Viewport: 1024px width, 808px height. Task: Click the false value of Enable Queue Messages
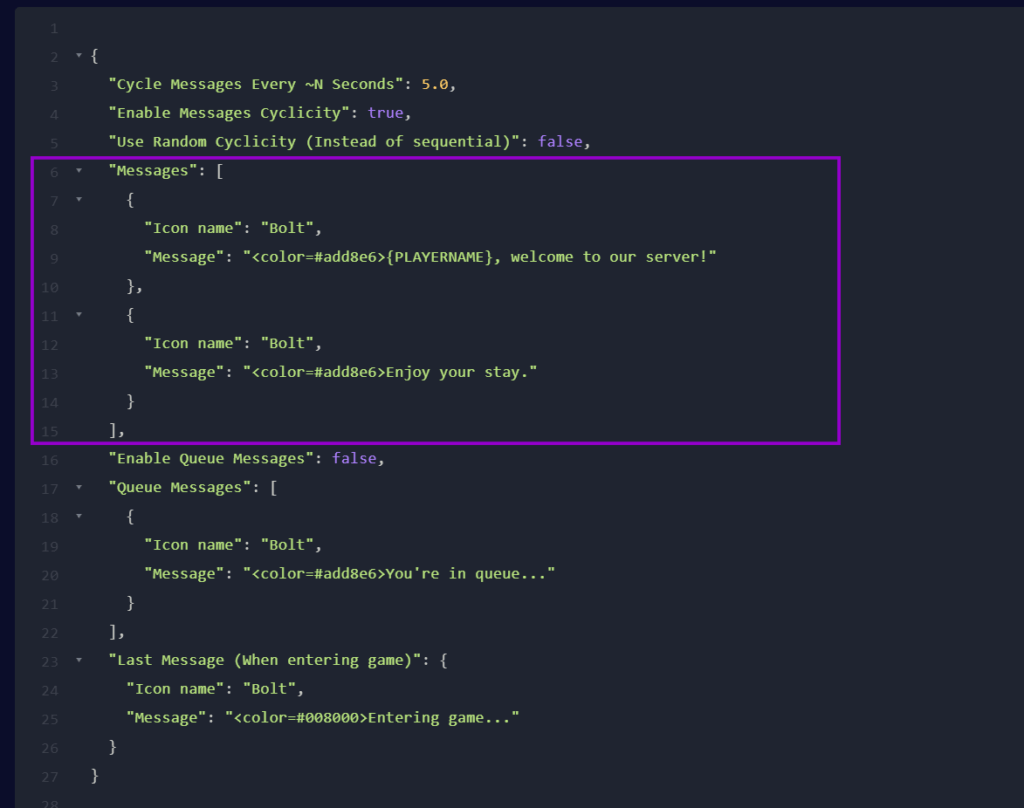point(354,459)
